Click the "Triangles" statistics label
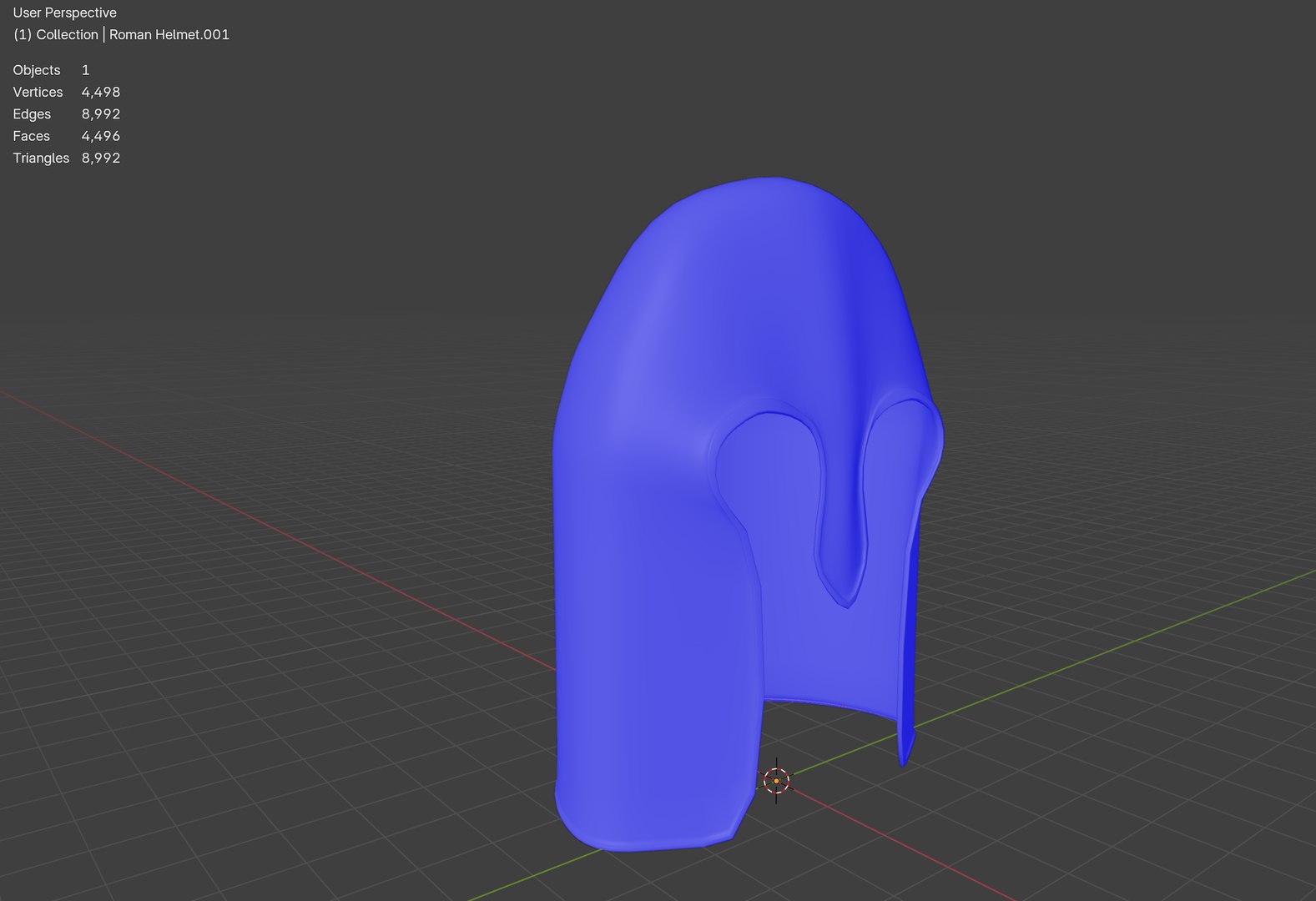 pyautogui.click(x=41, y=158)
